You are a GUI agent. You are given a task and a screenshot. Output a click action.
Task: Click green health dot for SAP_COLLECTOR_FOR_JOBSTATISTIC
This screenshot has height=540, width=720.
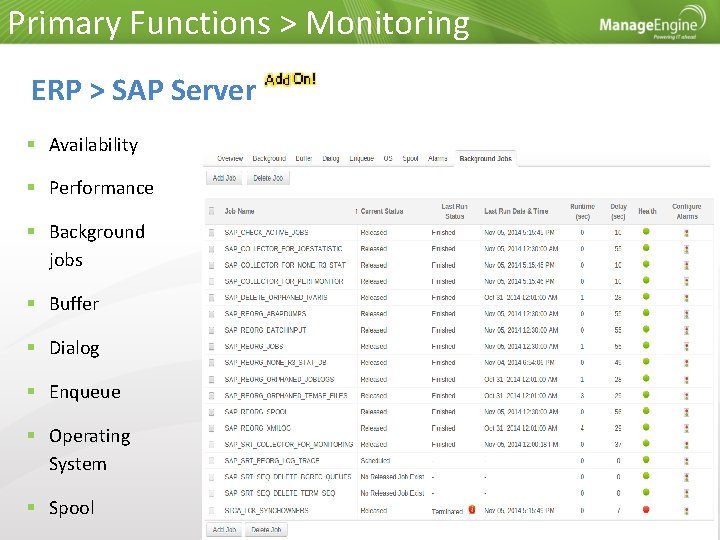pyautogui.click(x=646, y=248)
